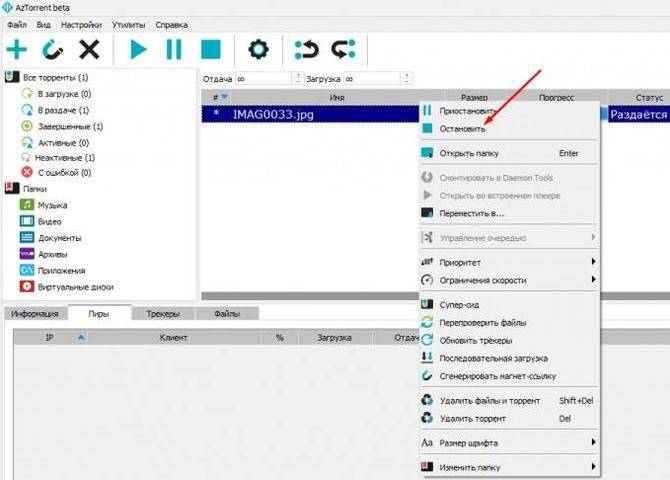
Task: Choose Приостановить in context menu
Action: pyautogui.click(x=509, y=111)
